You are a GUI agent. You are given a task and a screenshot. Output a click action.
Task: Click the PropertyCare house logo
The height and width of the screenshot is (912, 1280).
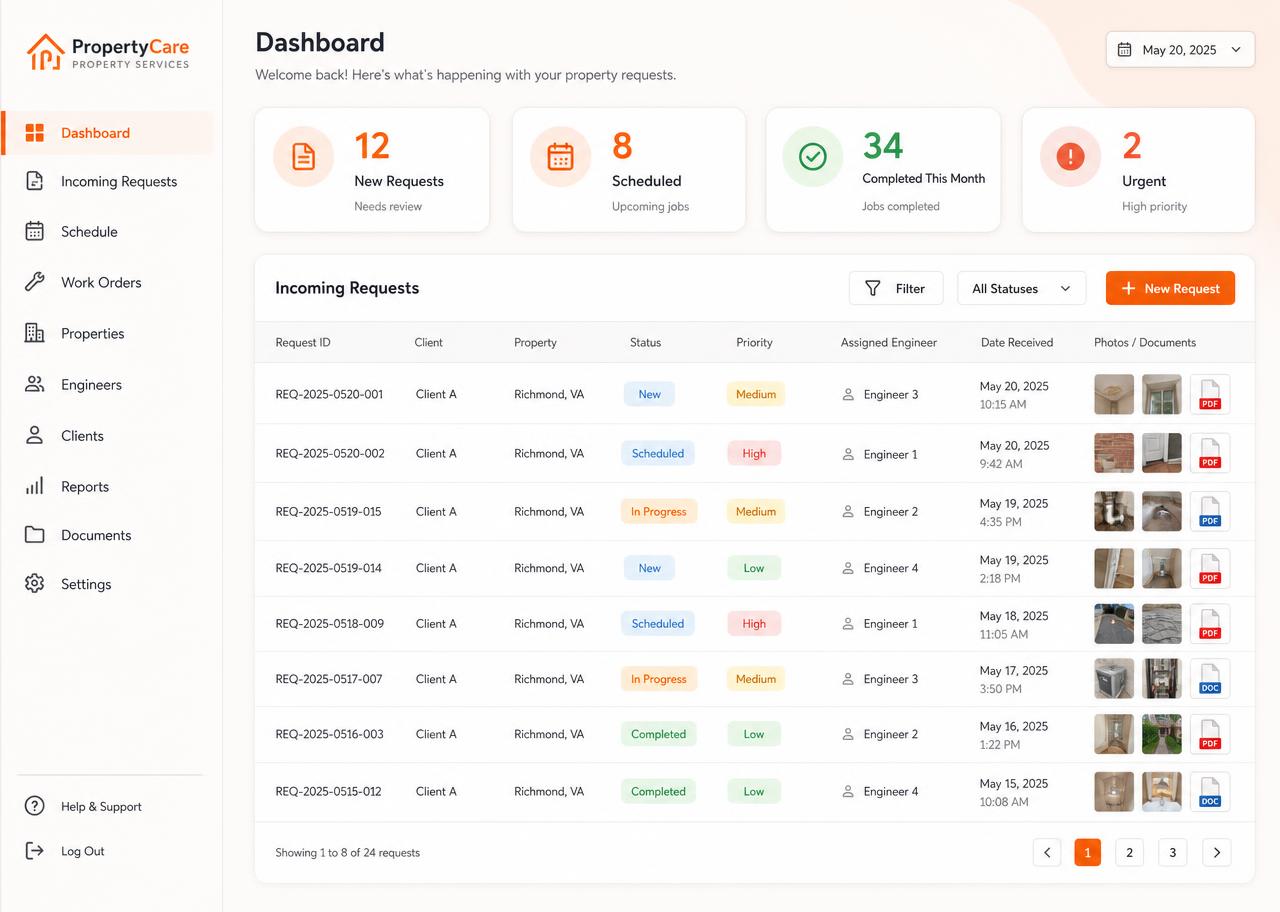(x=45, y=52)
